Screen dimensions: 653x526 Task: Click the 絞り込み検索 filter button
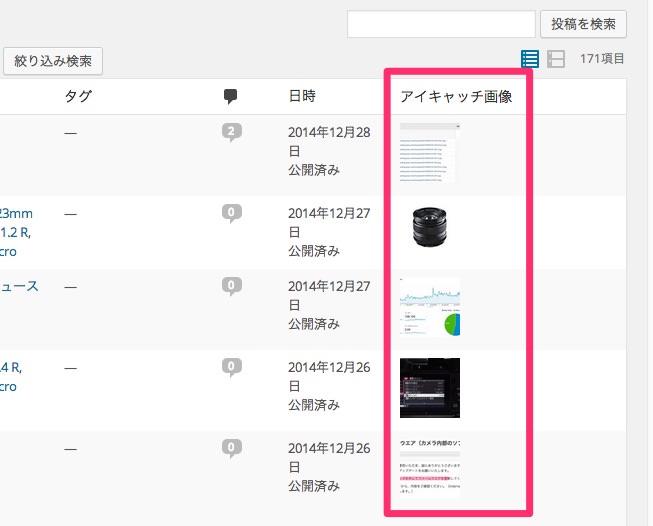pyautogui.click(x=53, y=61)
